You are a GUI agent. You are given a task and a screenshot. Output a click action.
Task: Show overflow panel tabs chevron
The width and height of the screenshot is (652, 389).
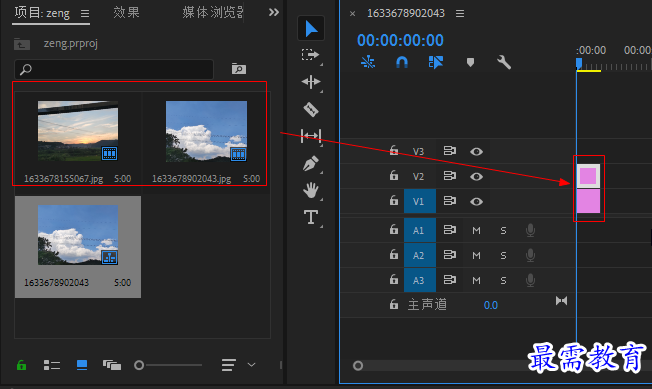274,12
